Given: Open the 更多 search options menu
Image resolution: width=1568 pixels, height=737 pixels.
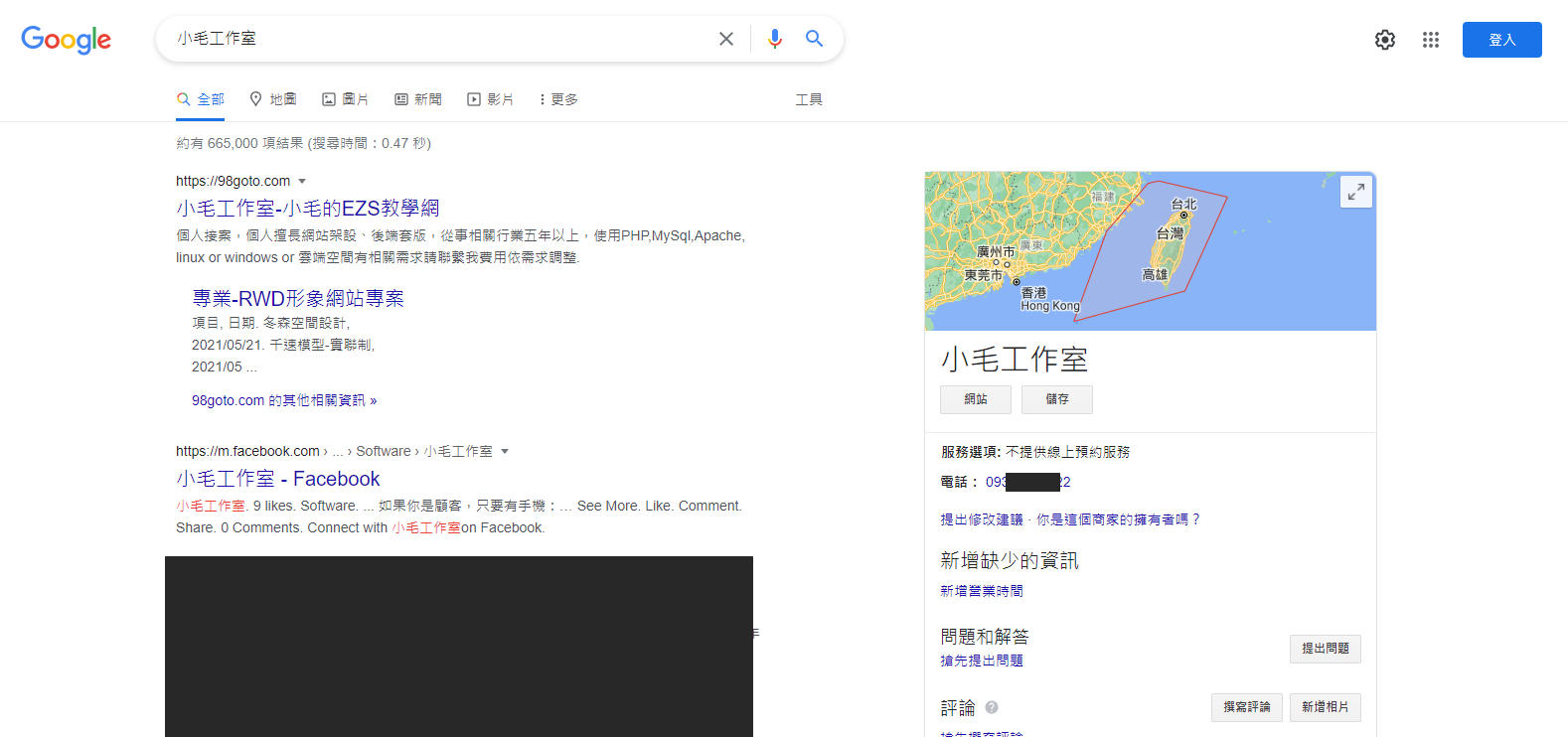Looking at the screenshot, I should tap(558, 99).
